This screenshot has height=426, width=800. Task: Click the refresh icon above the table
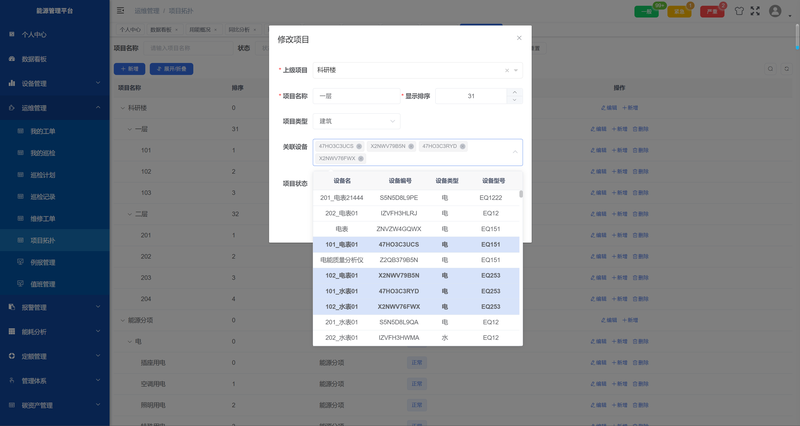(787, 69)
